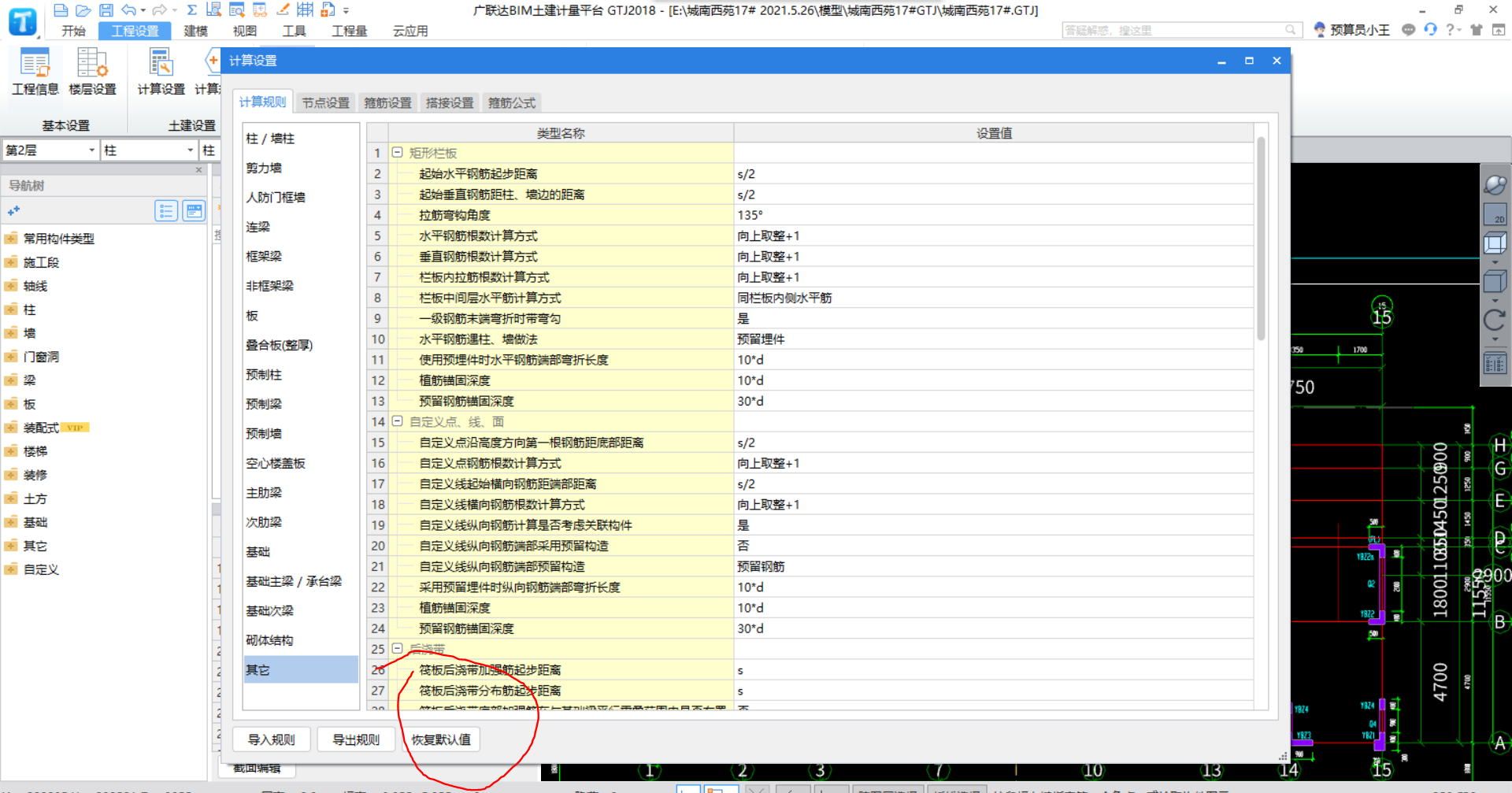This screenshot has height=793, width=1512.
Task: Click the grid axis icon in quick toolbar
Action: (x=306, y=9)
